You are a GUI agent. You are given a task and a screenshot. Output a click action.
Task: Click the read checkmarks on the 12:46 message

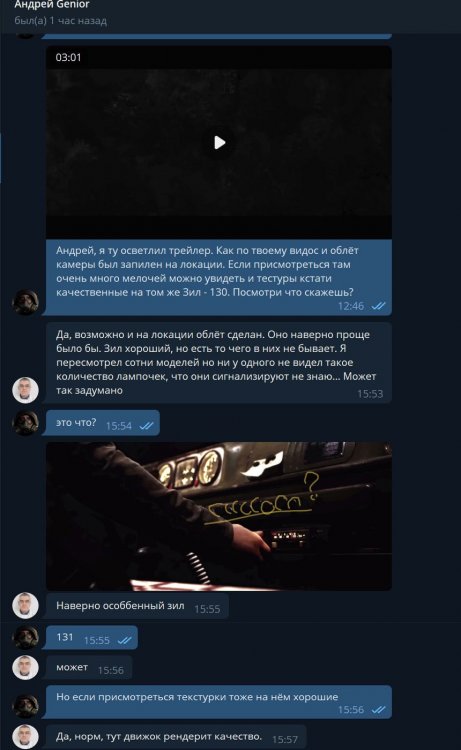point(378,306)
